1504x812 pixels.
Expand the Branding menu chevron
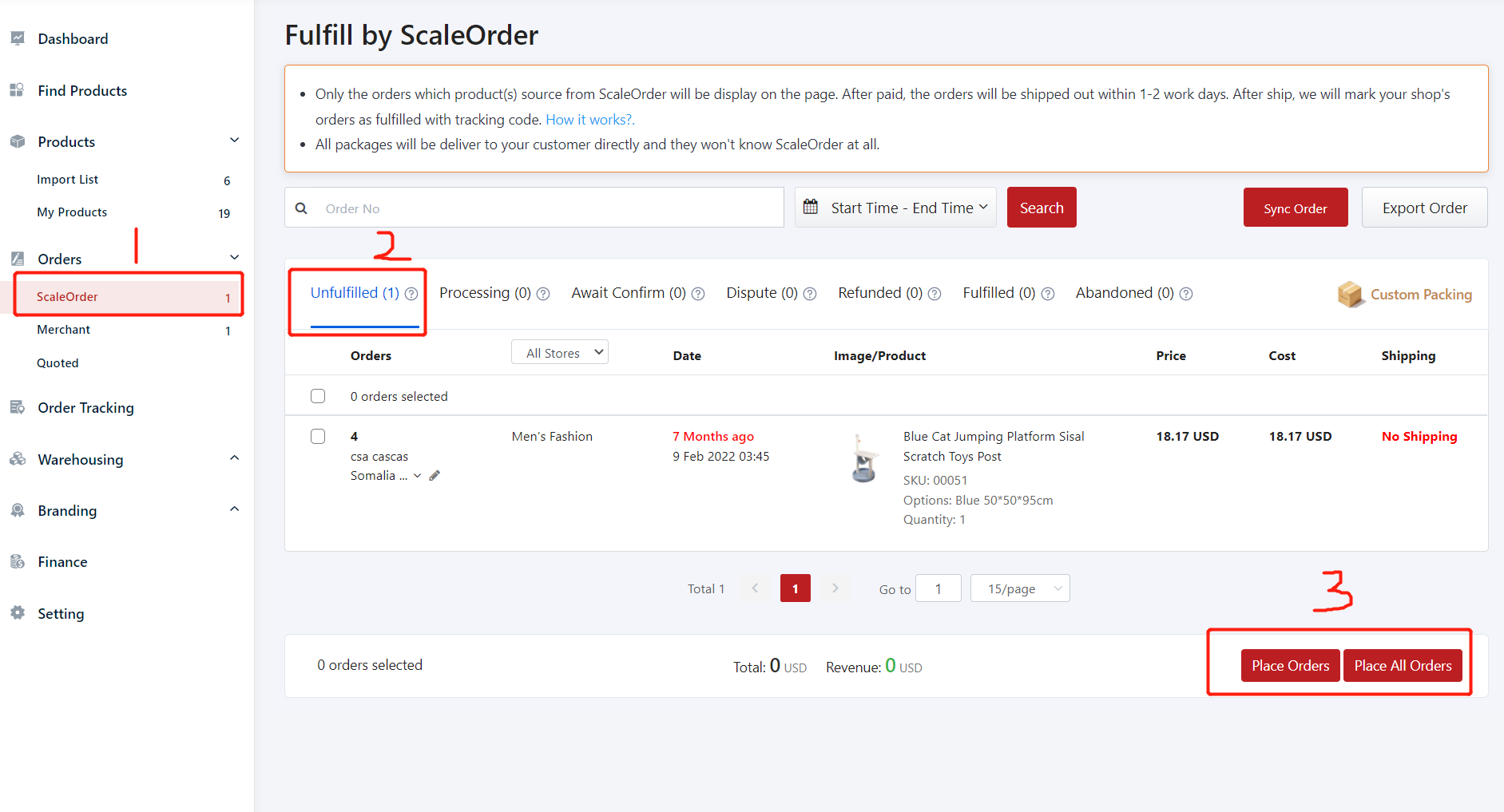pos(235,509)
